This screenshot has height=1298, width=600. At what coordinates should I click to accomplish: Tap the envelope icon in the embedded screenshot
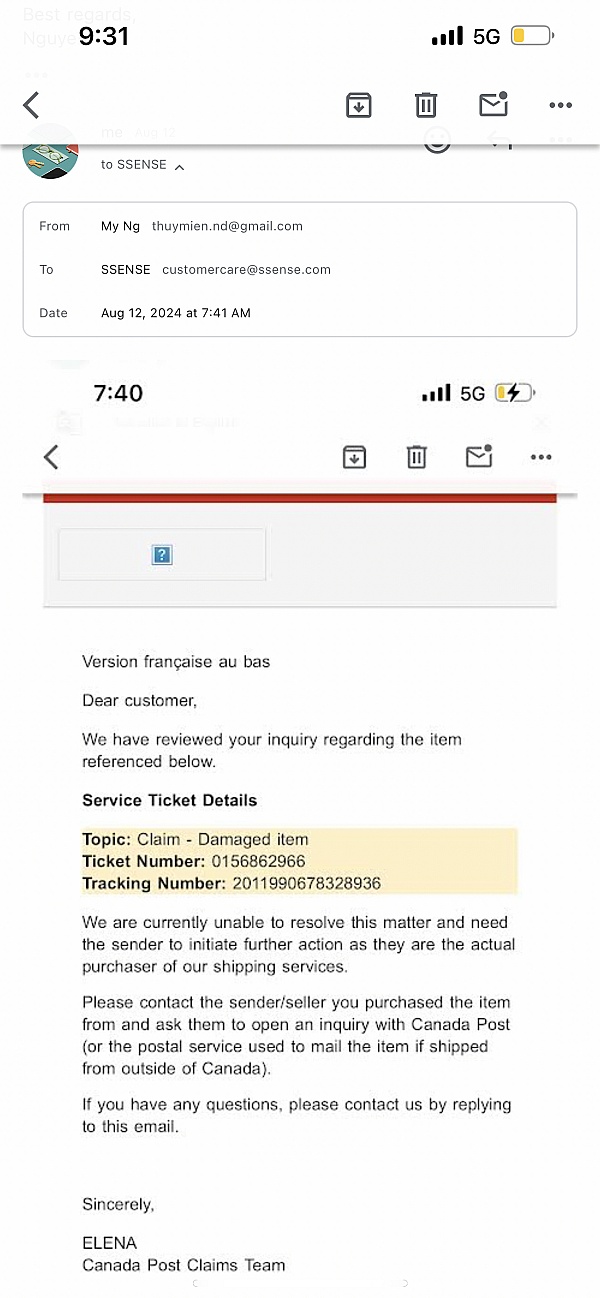[x=479, y=456]
